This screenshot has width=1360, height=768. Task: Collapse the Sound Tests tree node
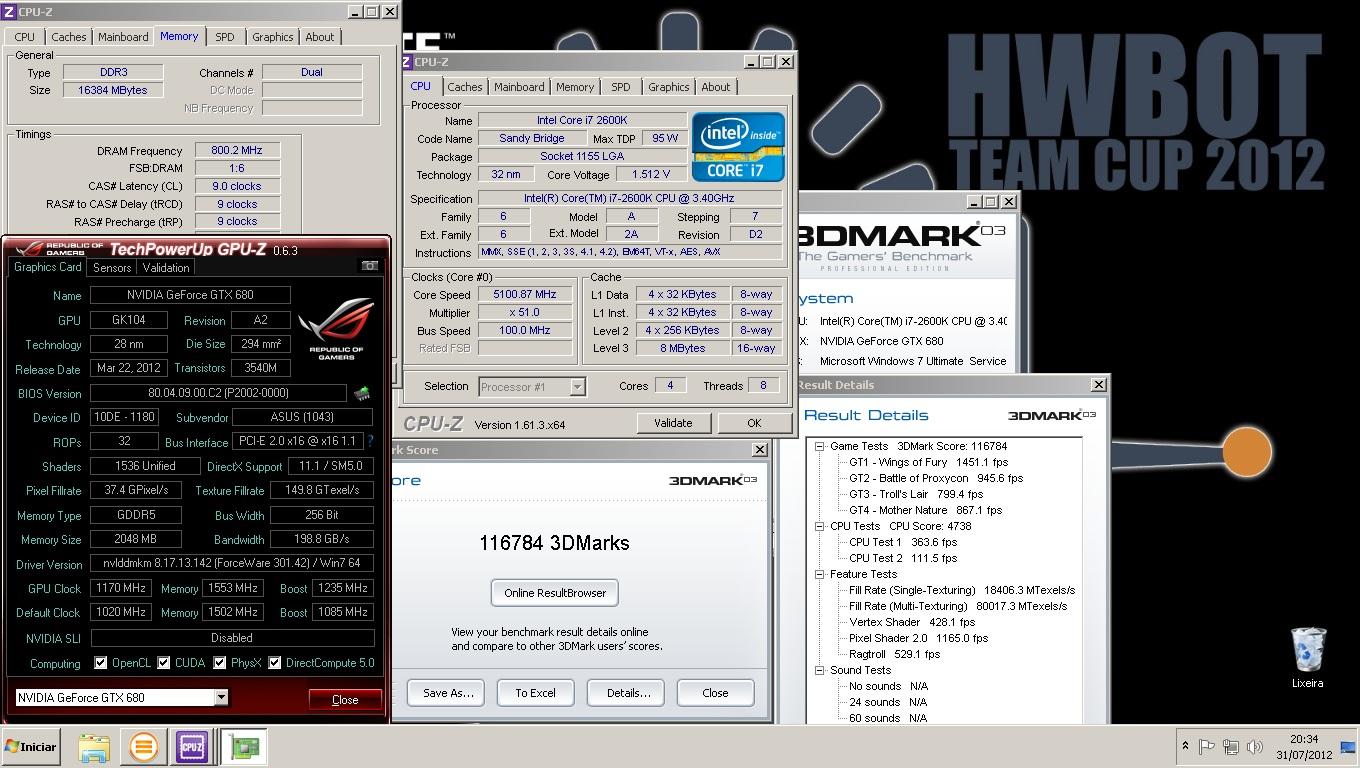820,670
